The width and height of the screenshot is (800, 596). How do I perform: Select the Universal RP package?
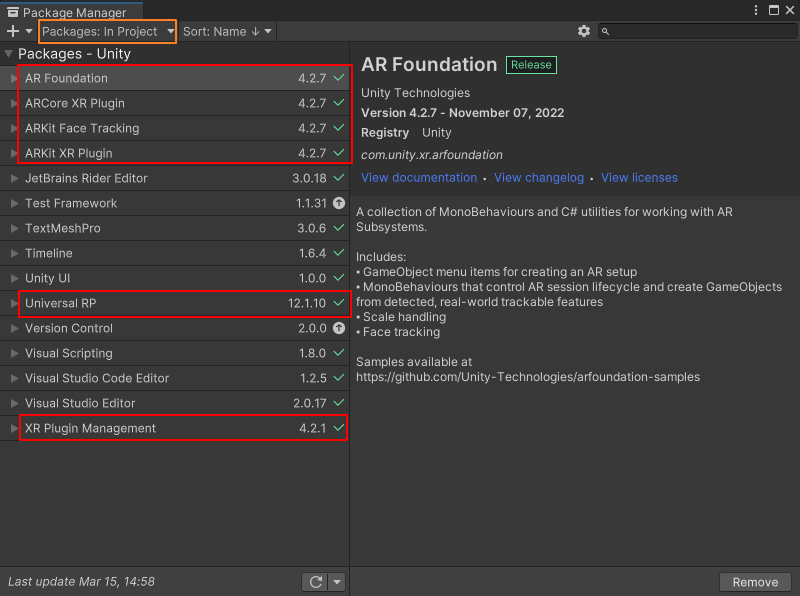coord(174,303)
